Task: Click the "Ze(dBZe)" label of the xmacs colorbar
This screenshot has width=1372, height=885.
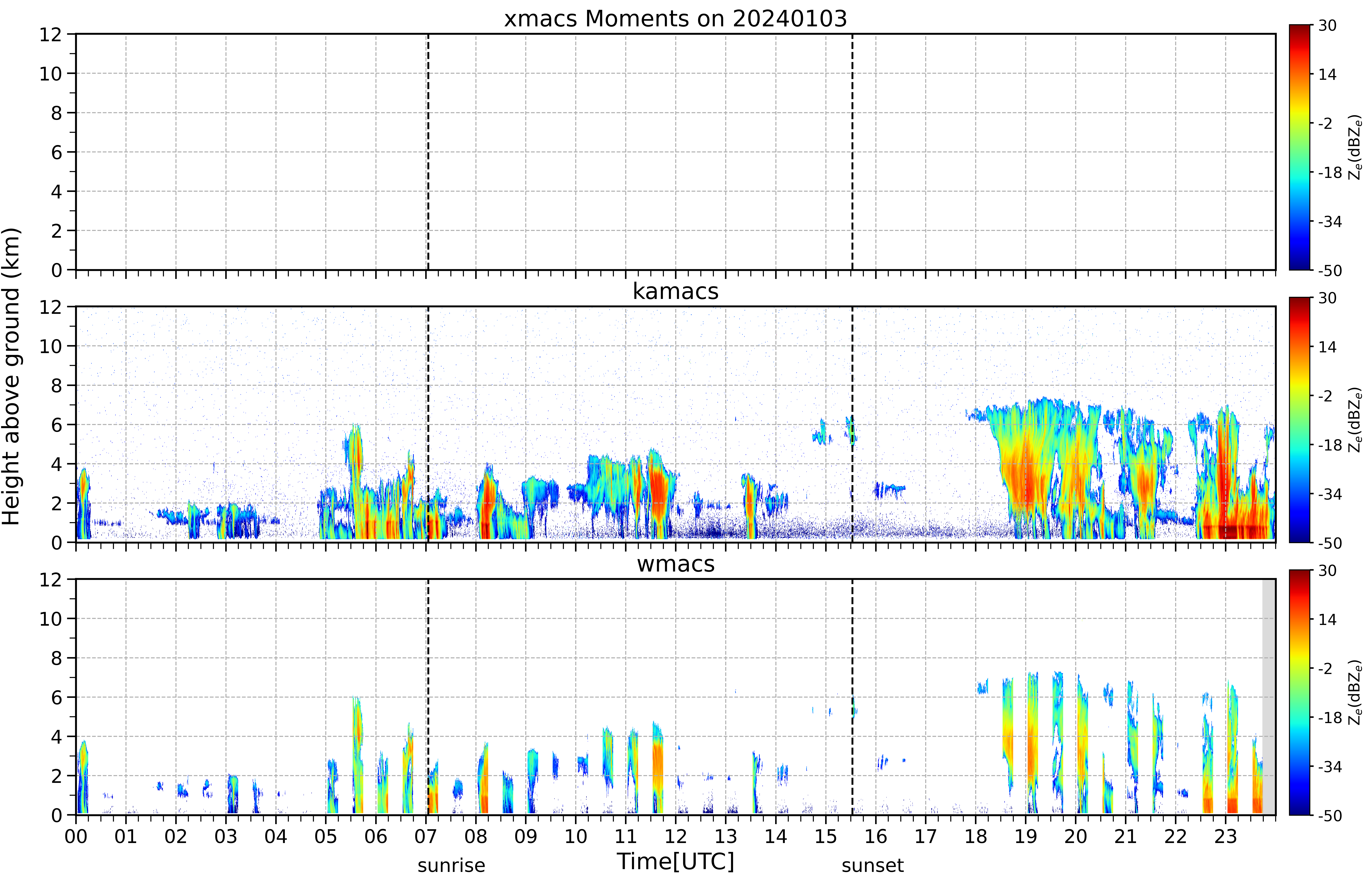Action: tap(1355, 147)
